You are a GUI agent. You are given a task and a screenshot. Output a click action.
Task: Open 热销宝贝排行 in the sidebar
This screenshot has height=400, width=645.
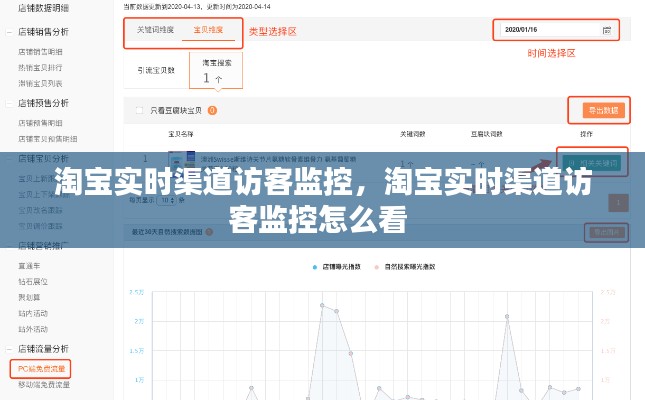[42, 66]
